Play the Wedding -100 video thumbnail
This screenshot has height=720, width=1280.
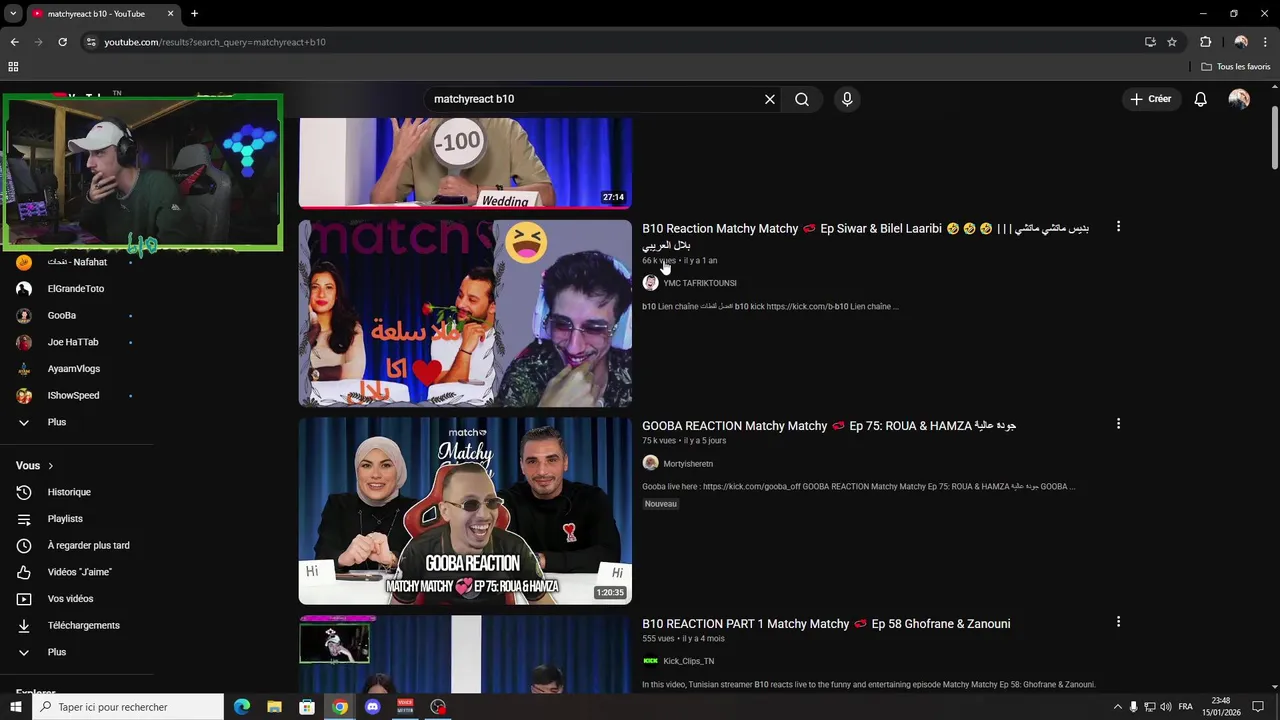465,163
